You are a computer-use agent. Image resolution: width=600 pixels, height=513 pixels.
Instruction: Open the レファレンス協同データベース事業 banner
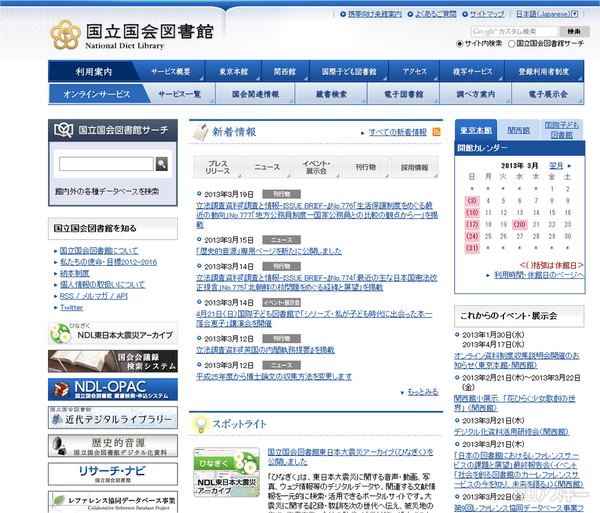pyautogui.click(x=113, y=502)
